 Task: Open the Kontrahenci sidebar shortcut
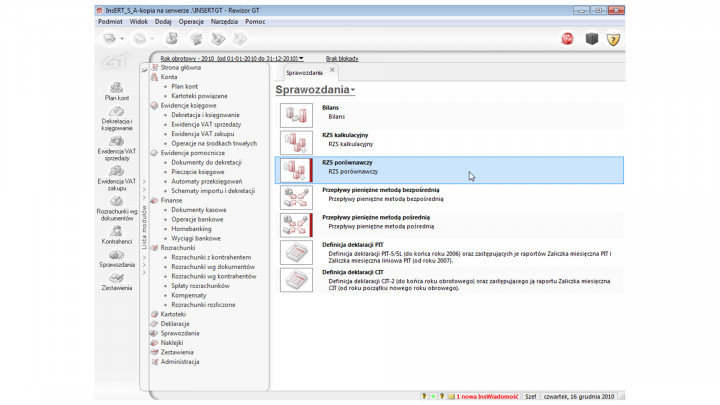point(117,235)
